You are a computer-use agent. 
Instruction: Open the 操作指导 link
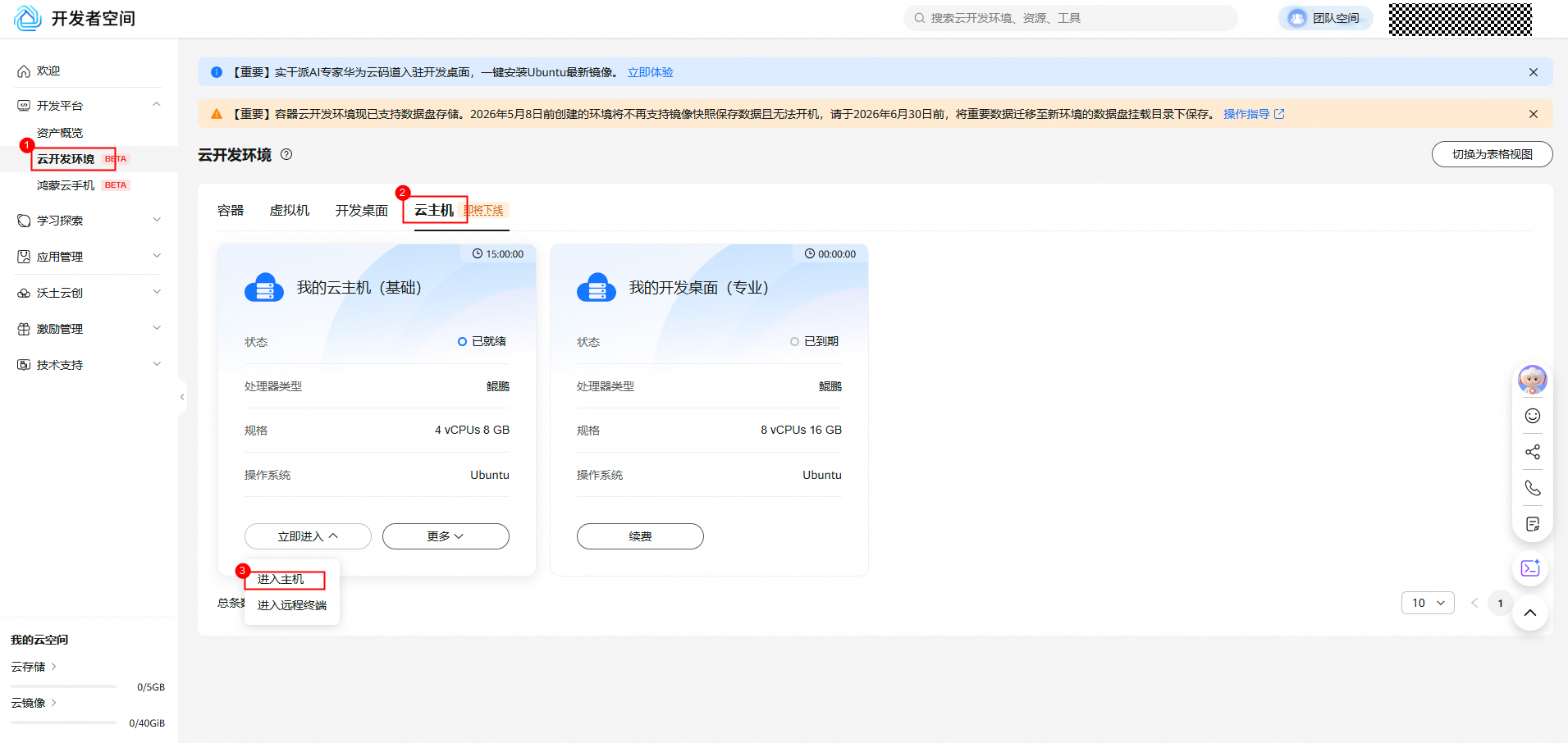tap(1254, 114)
